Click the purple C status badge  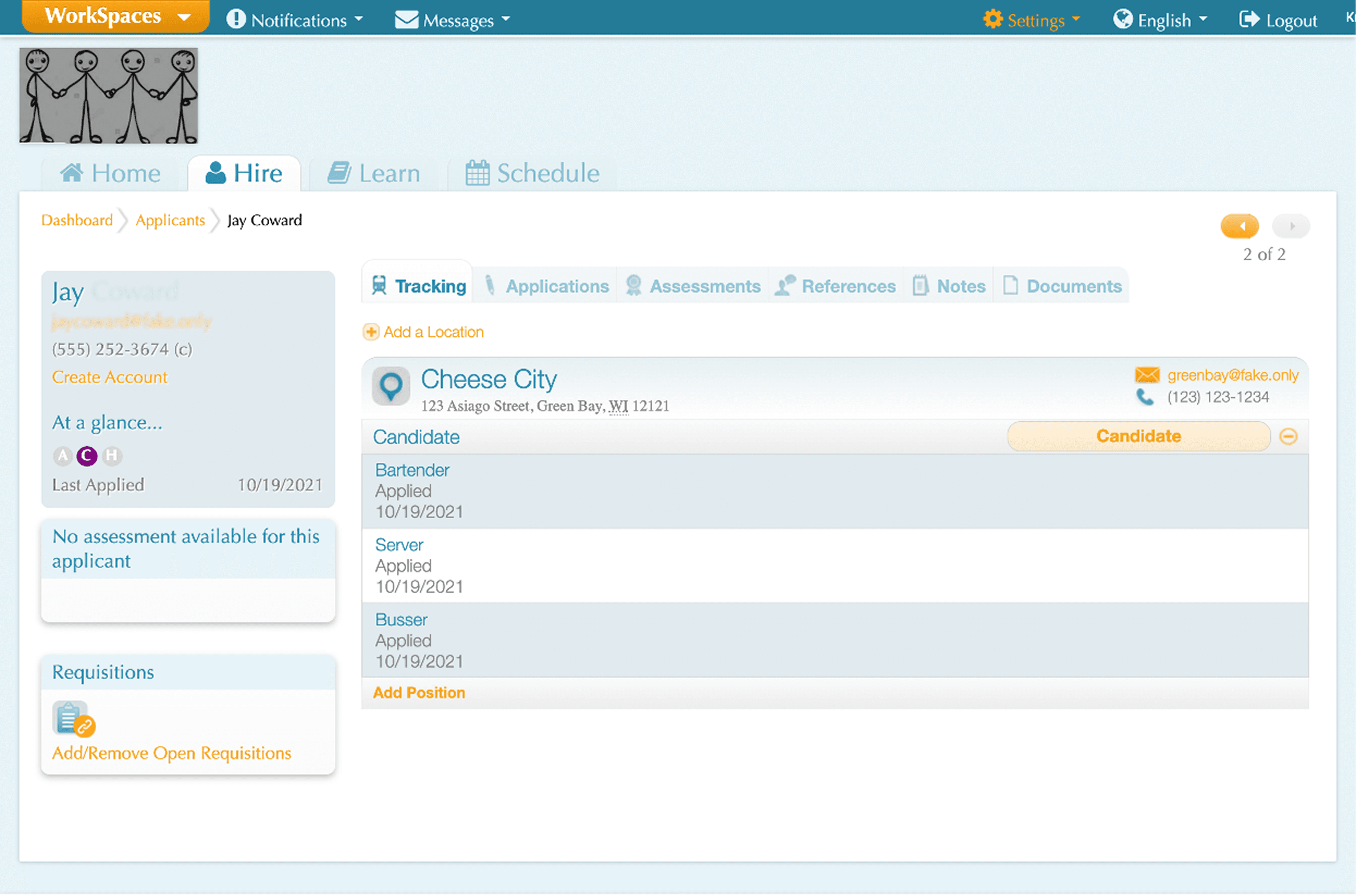pos(87,456)
